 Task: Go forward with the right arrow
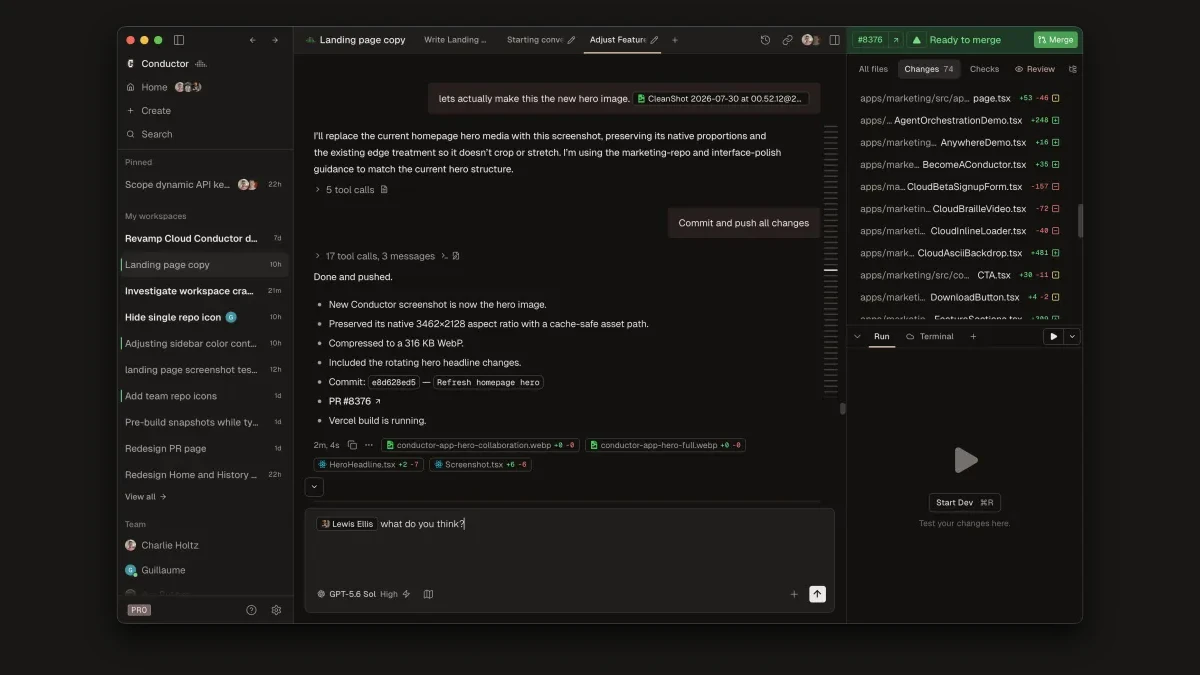(274, 40)
